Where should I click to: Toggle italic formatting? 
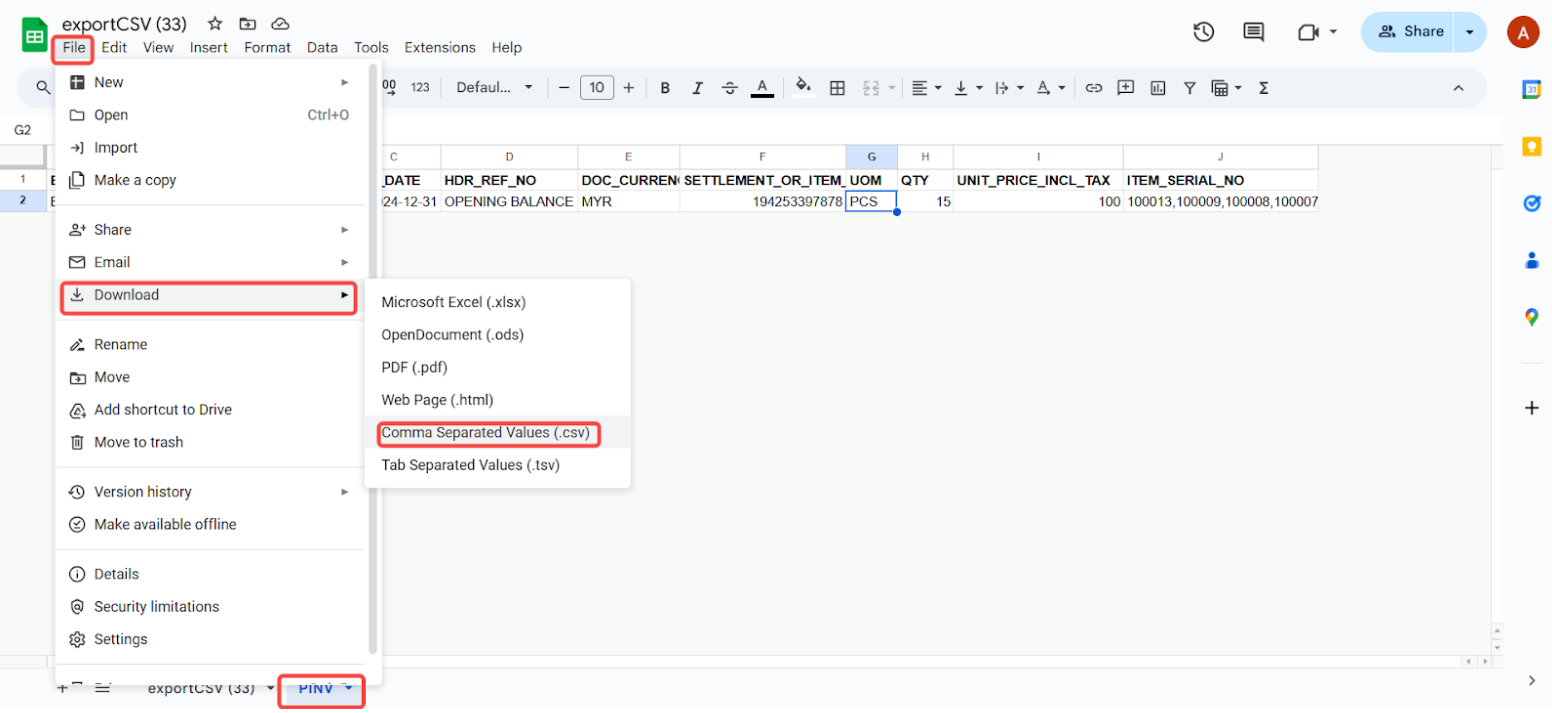pyautogui.click(x=697, y=87)
